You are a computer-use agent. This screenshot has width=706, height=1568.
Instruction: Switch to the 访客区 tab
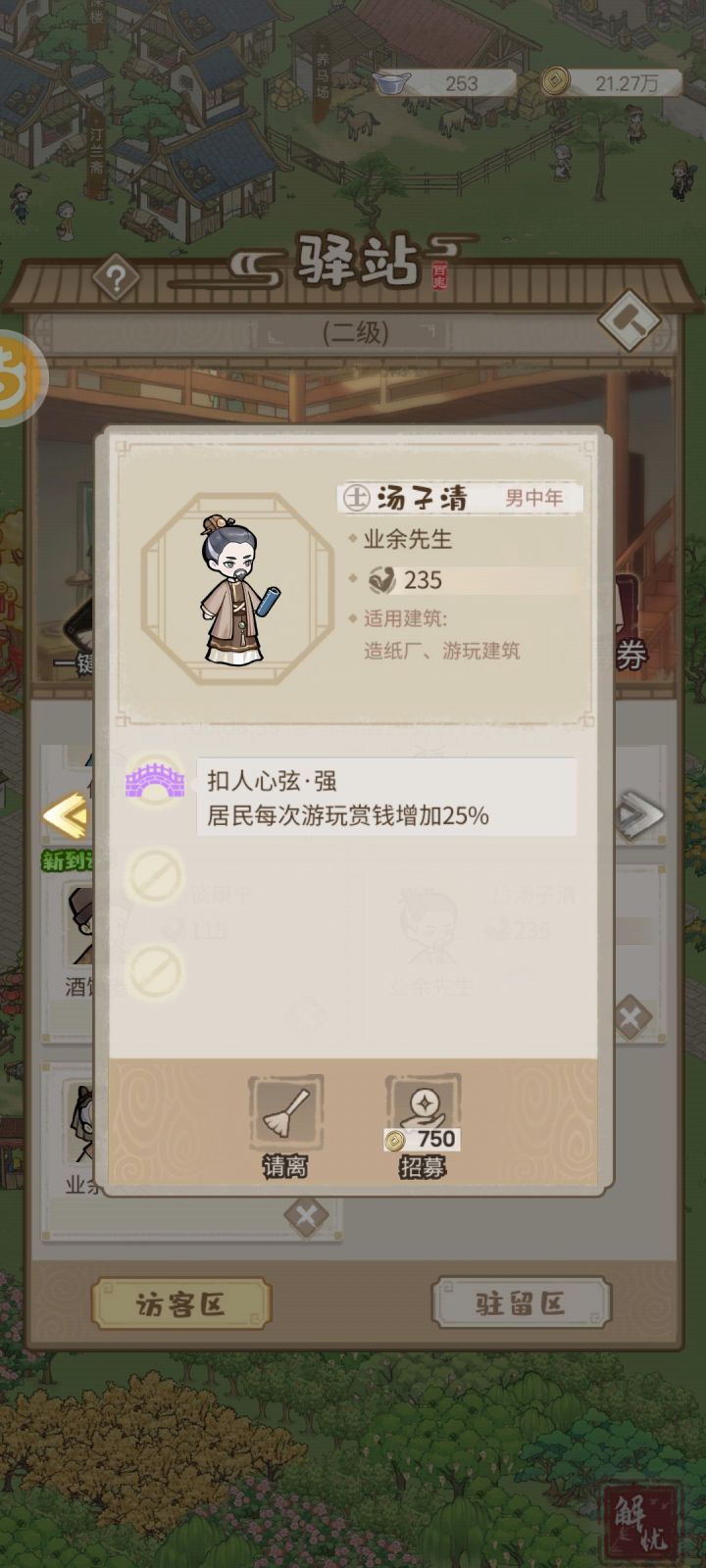pos(181,1304)
